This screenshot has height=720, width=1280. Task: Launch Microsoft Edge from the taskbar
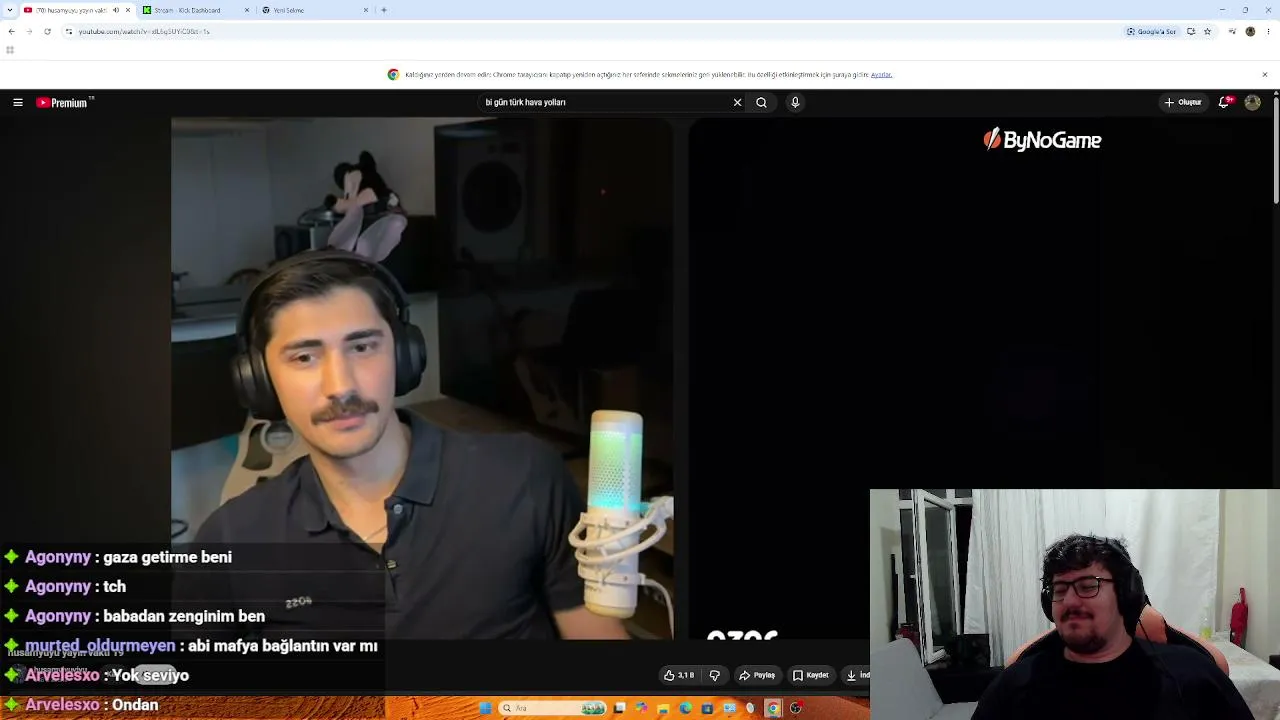tap(685, 708)
